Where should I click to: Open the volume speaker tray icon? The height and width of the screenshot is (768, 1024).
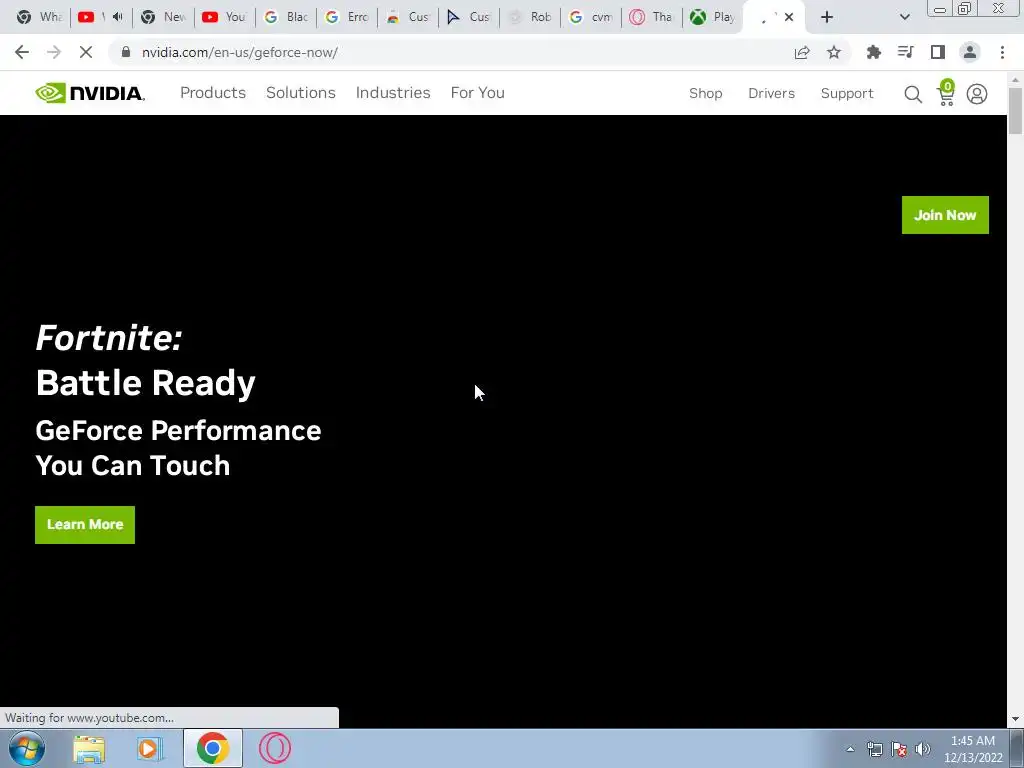coord(922,749)
